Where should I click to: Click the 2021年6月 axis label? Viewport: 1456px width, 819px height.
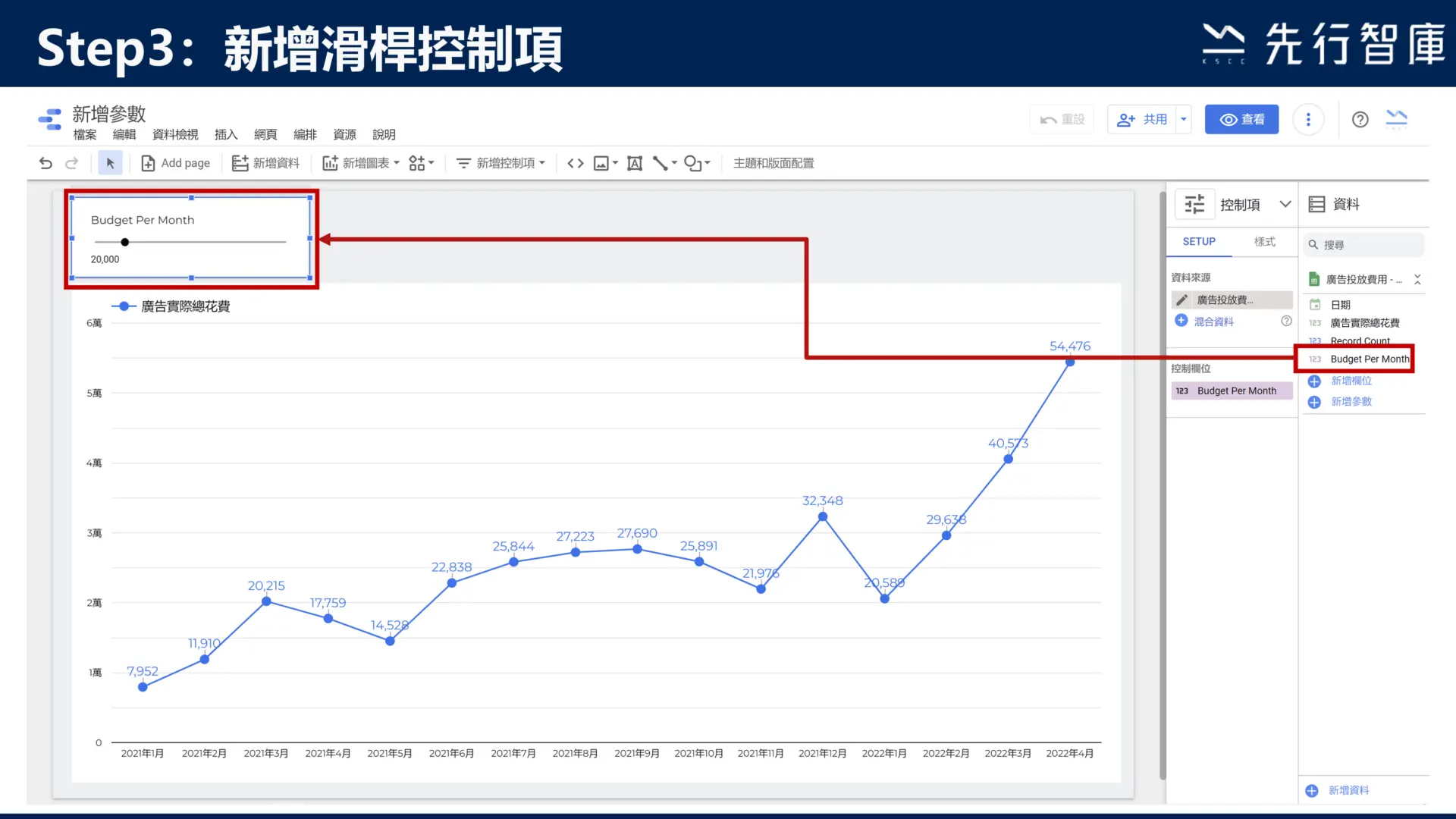click(x=451, y=753)
